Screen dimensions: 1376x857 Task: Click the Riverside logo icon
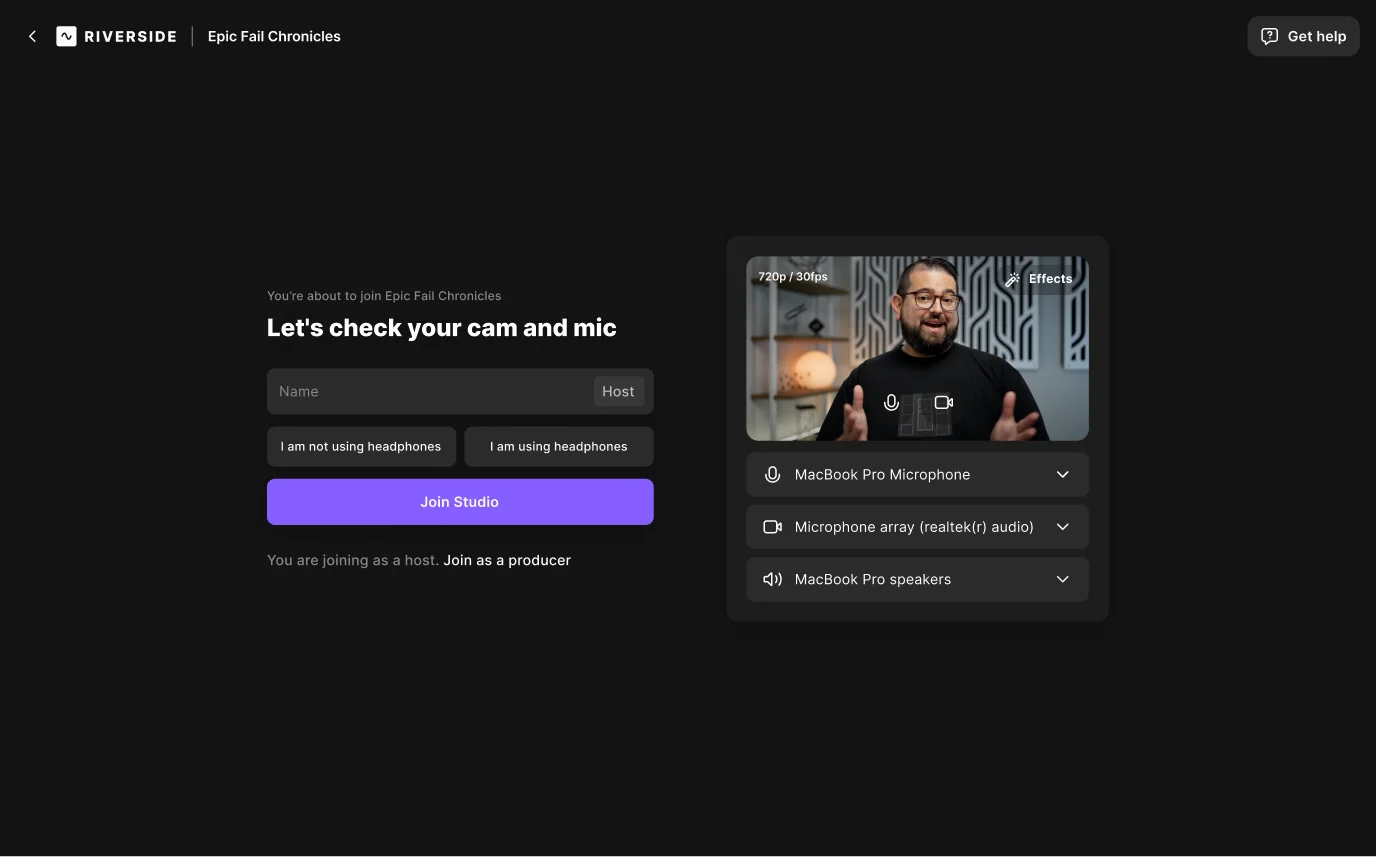66,36
